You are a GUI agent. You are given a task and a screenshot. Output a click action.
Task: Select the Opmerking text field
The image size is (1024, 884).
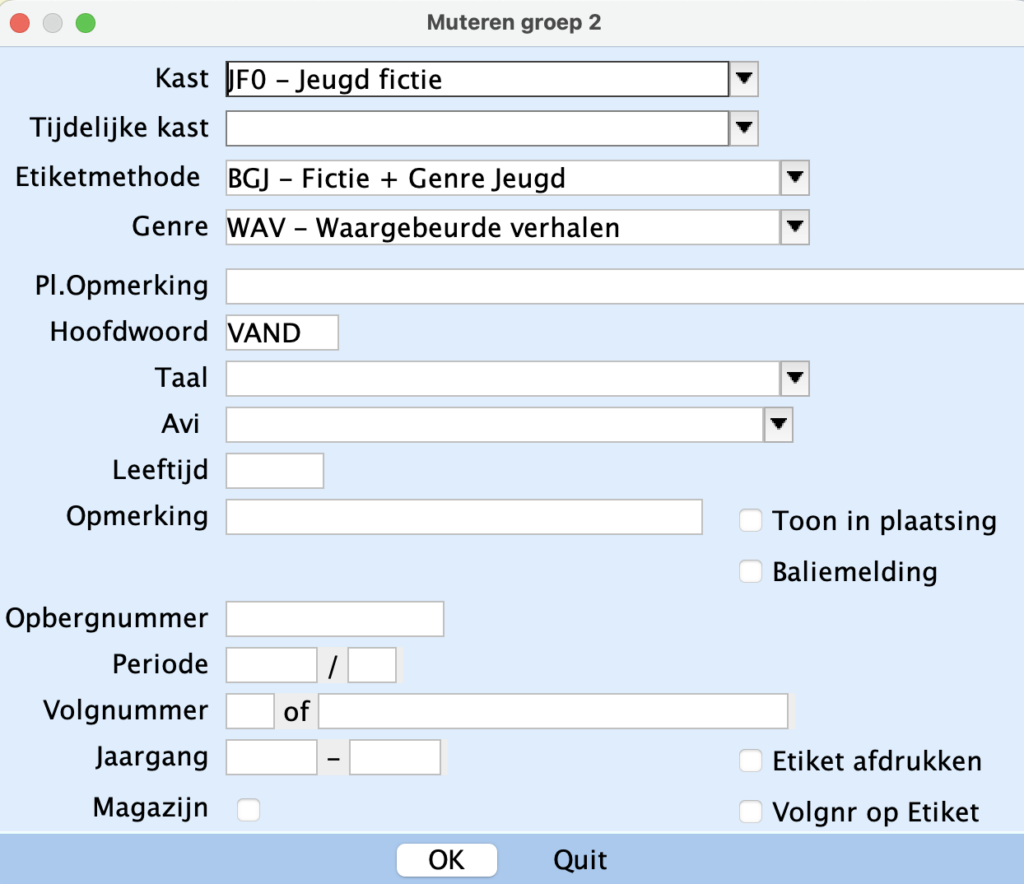point(464,517)
